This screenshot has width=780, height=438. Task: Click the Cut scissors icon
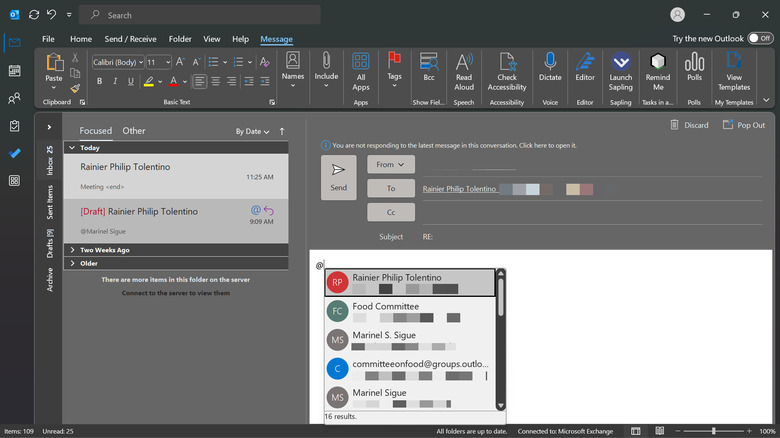tap(75, 58)
